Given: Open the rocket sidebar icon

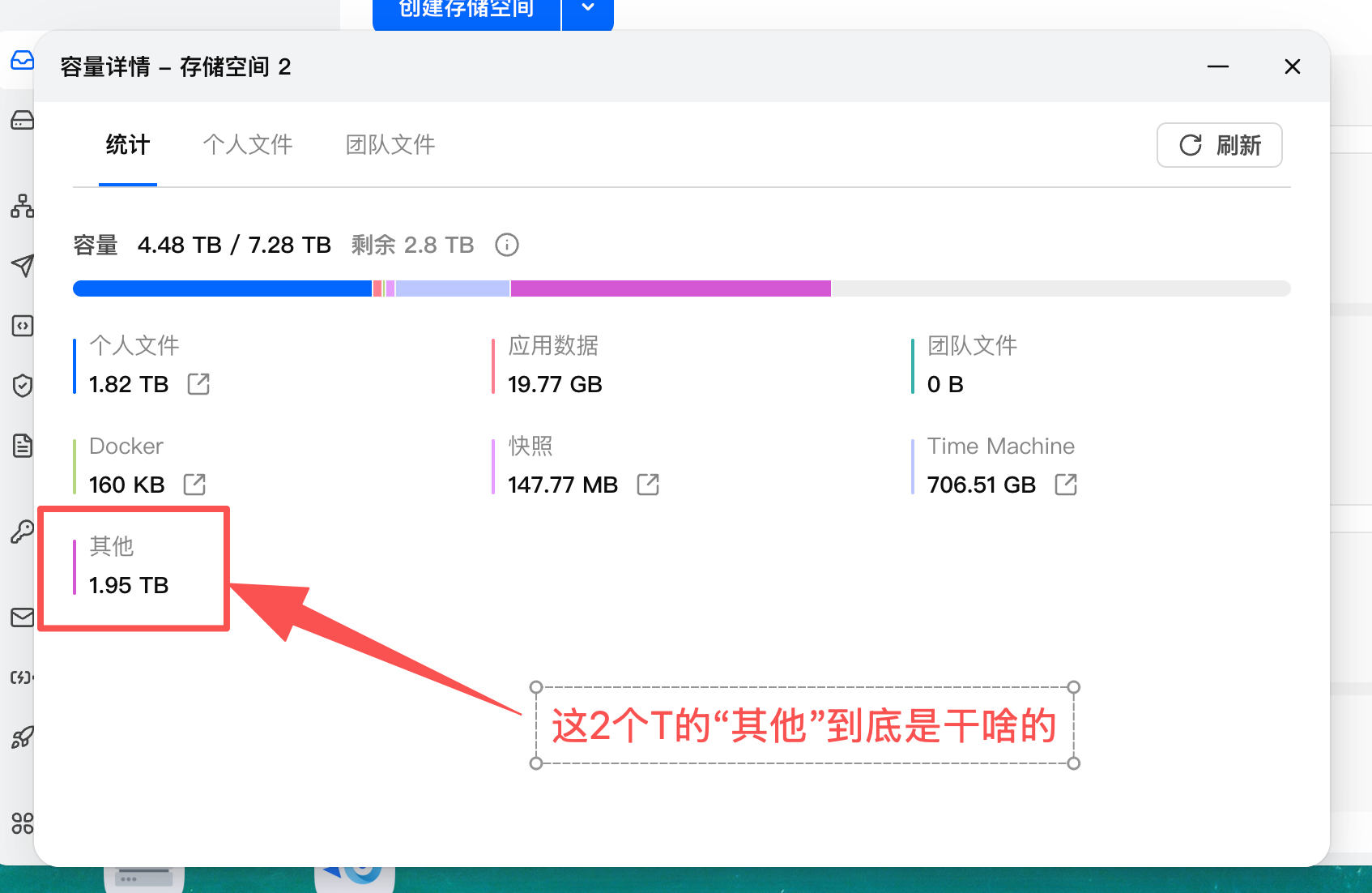Looking at the screenshot, I should click(22, 737).
